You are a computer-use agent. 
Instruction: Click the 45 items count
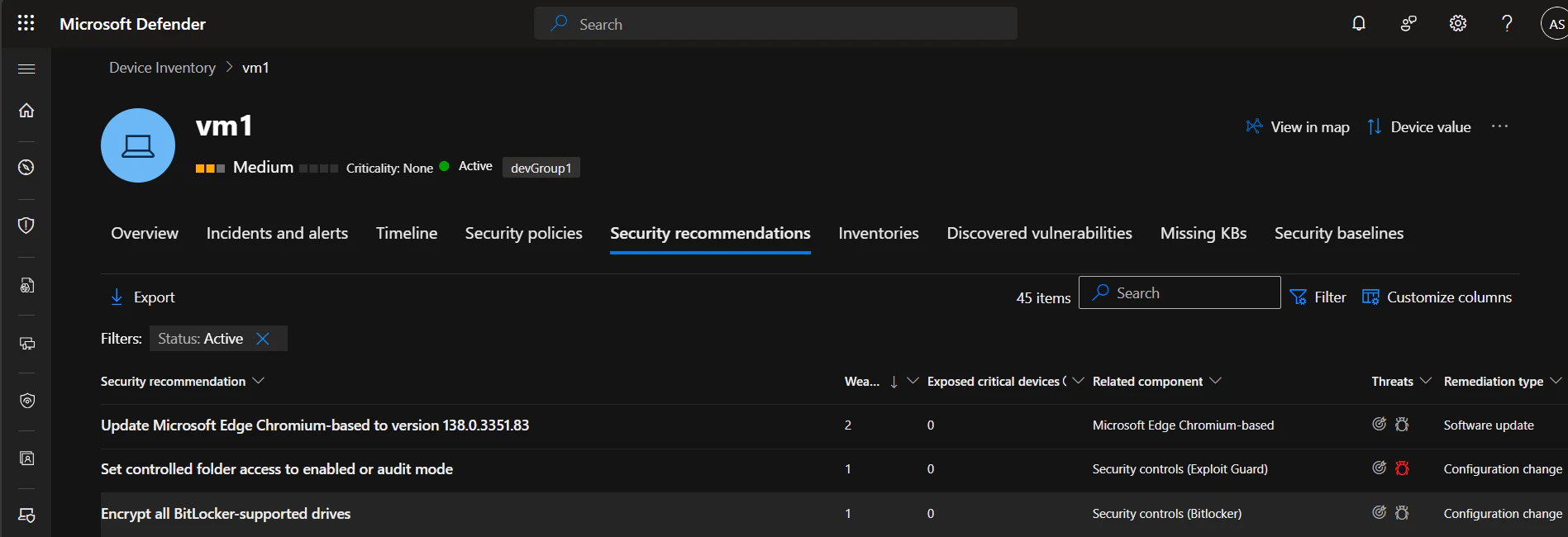tap(1043, 297)
